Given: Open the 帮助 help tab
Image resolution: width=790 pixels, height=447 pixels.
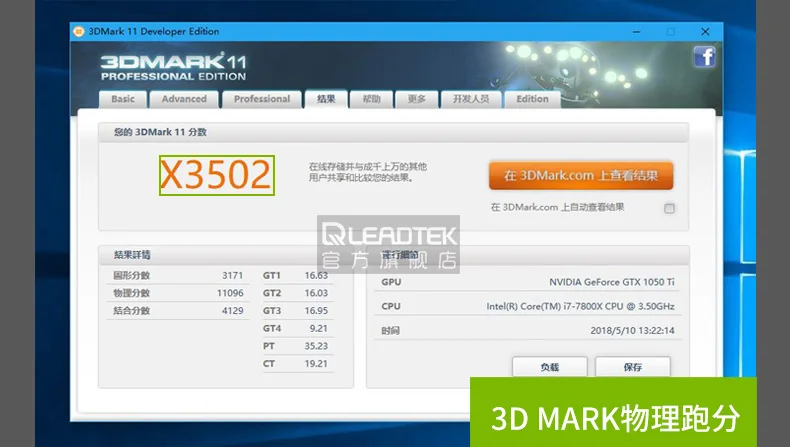Looking at the screenshot, I should click(x=371, y=99).
